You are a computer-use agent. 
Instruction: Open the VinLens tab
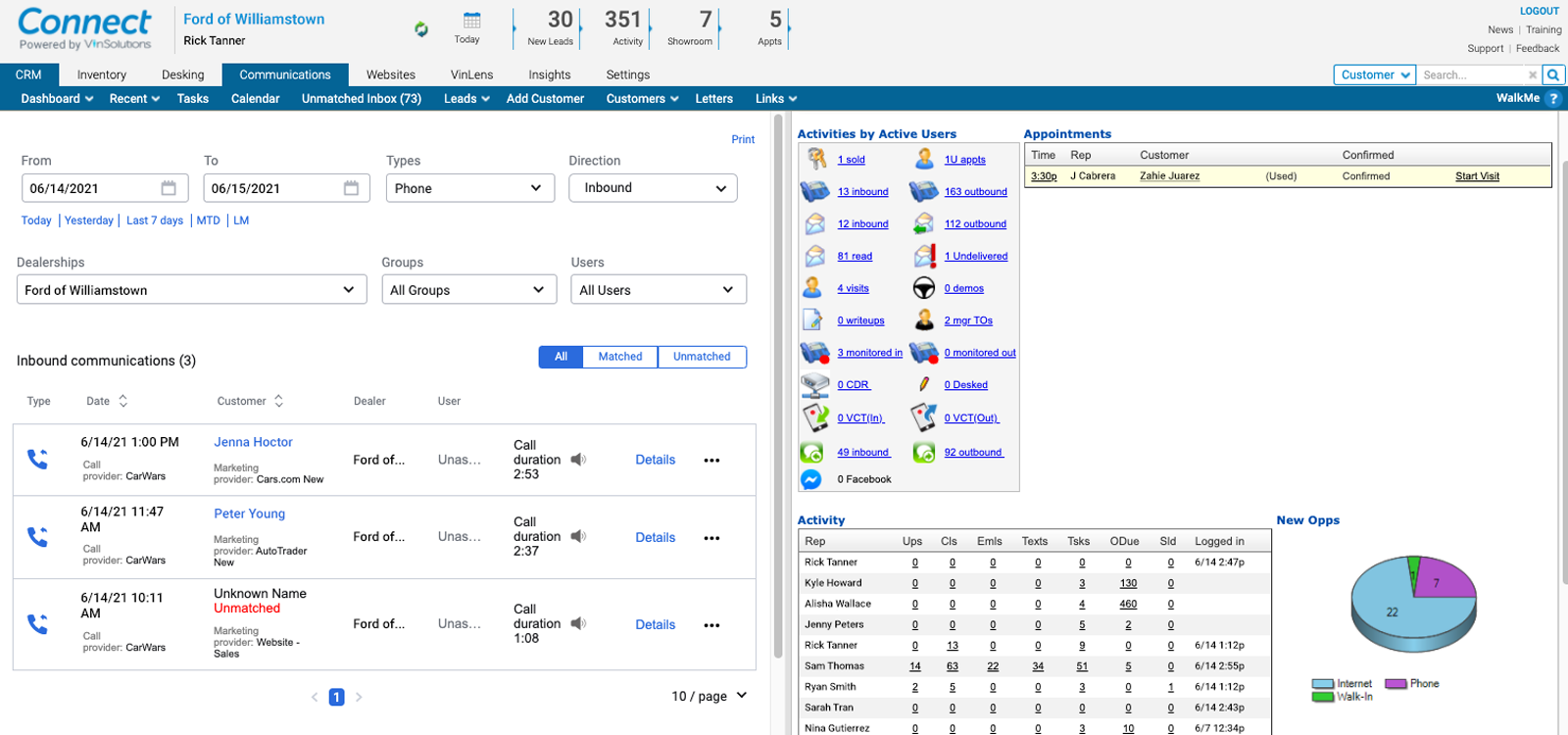pyautogui.click(x=471, y=74)
